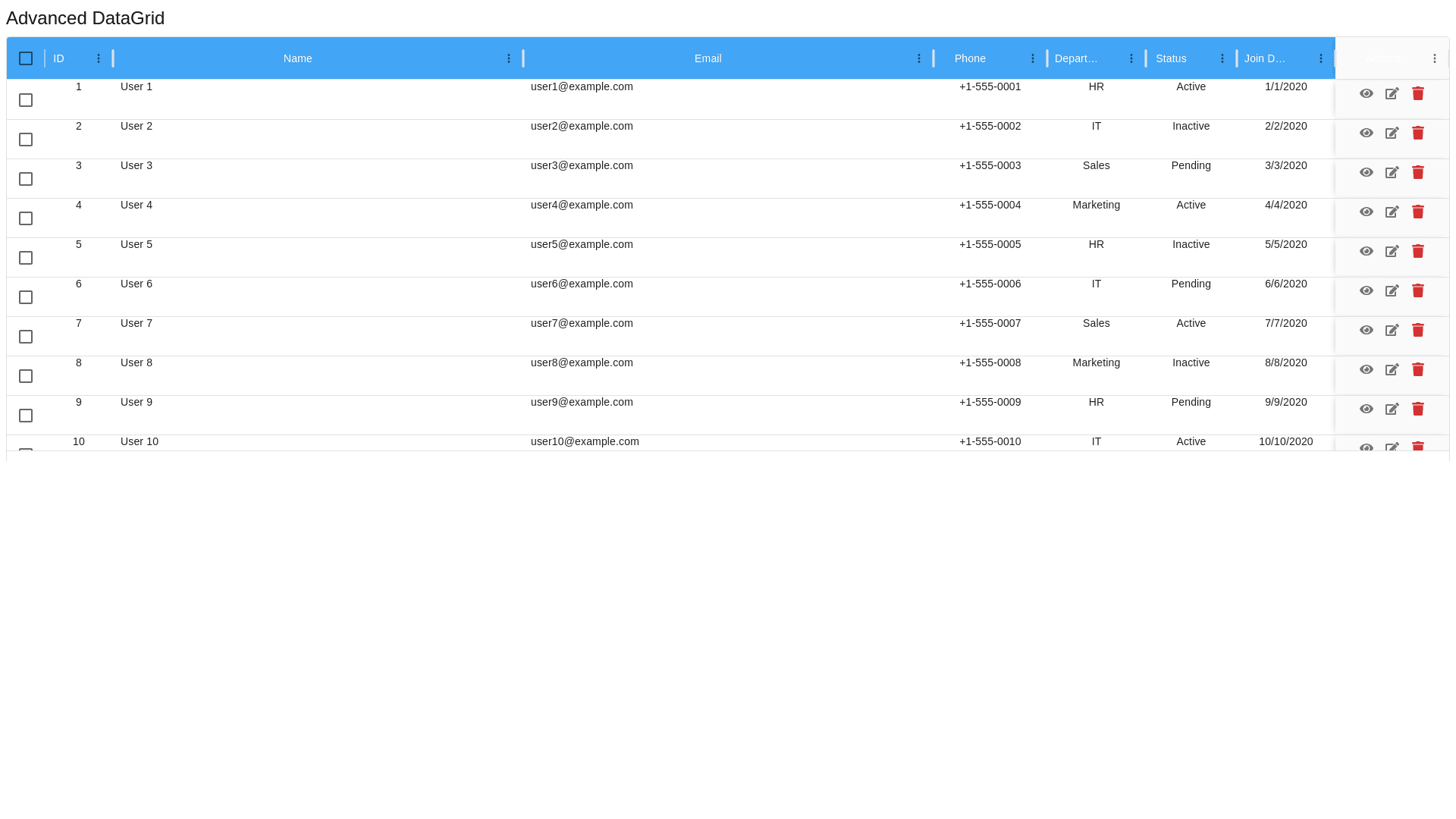The width and height of the screenshot is (1456, 819).
Task: Click the view eye icon for User 1
Action: click(x=1366, y=93)
